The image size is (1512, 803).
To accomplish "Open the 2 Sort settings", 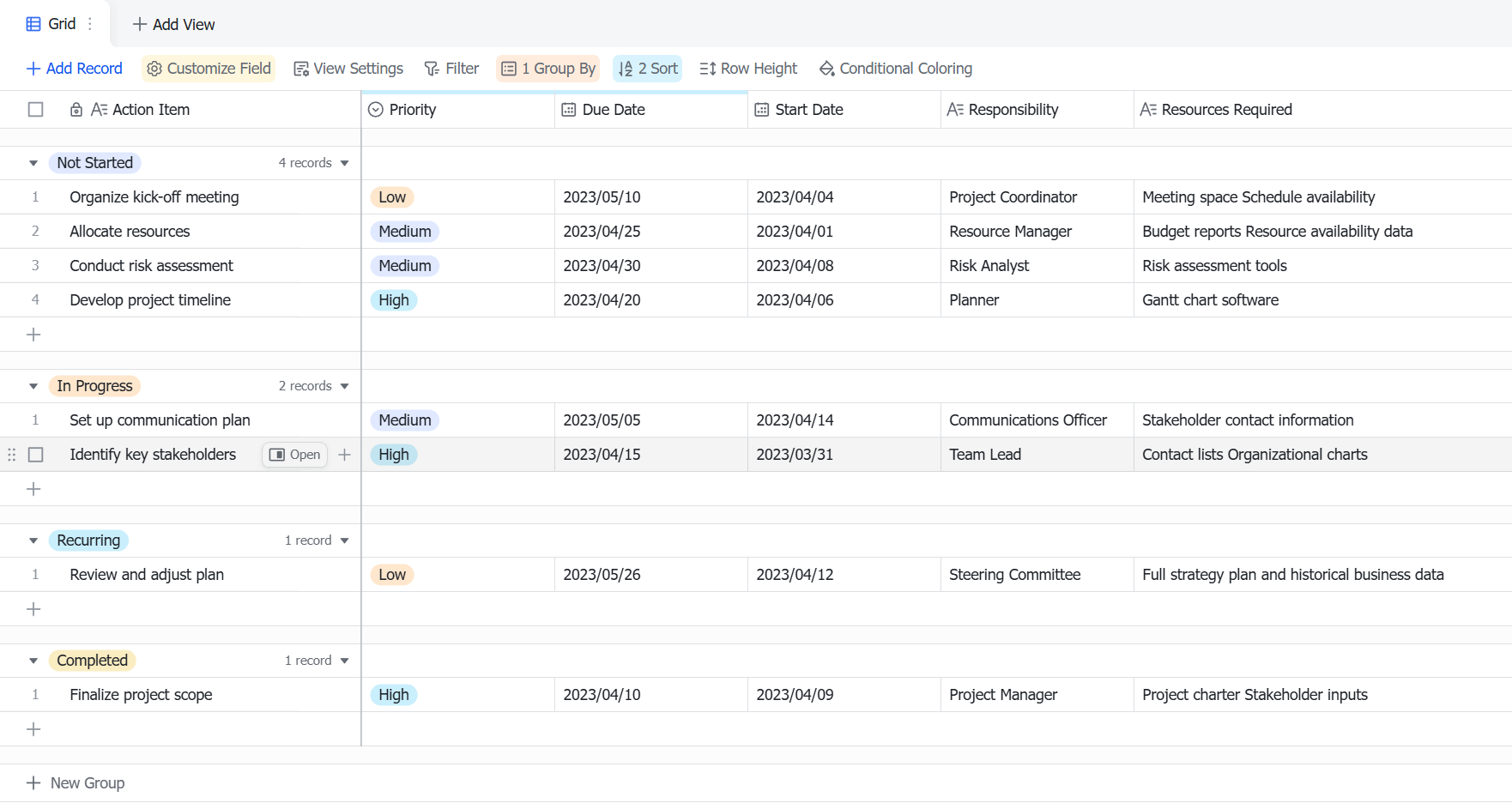I will 648,69.
